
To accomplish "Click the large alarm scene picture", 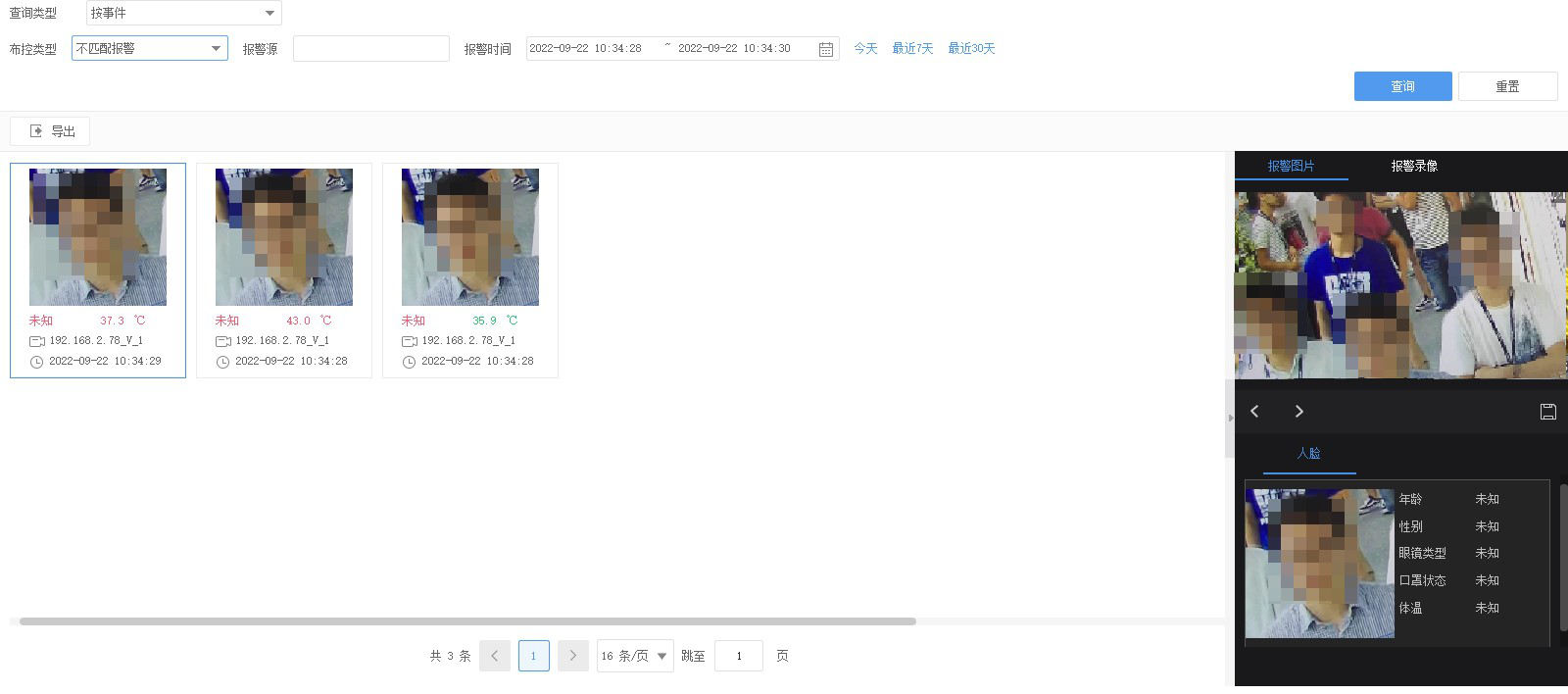I will click(1400, 285).
